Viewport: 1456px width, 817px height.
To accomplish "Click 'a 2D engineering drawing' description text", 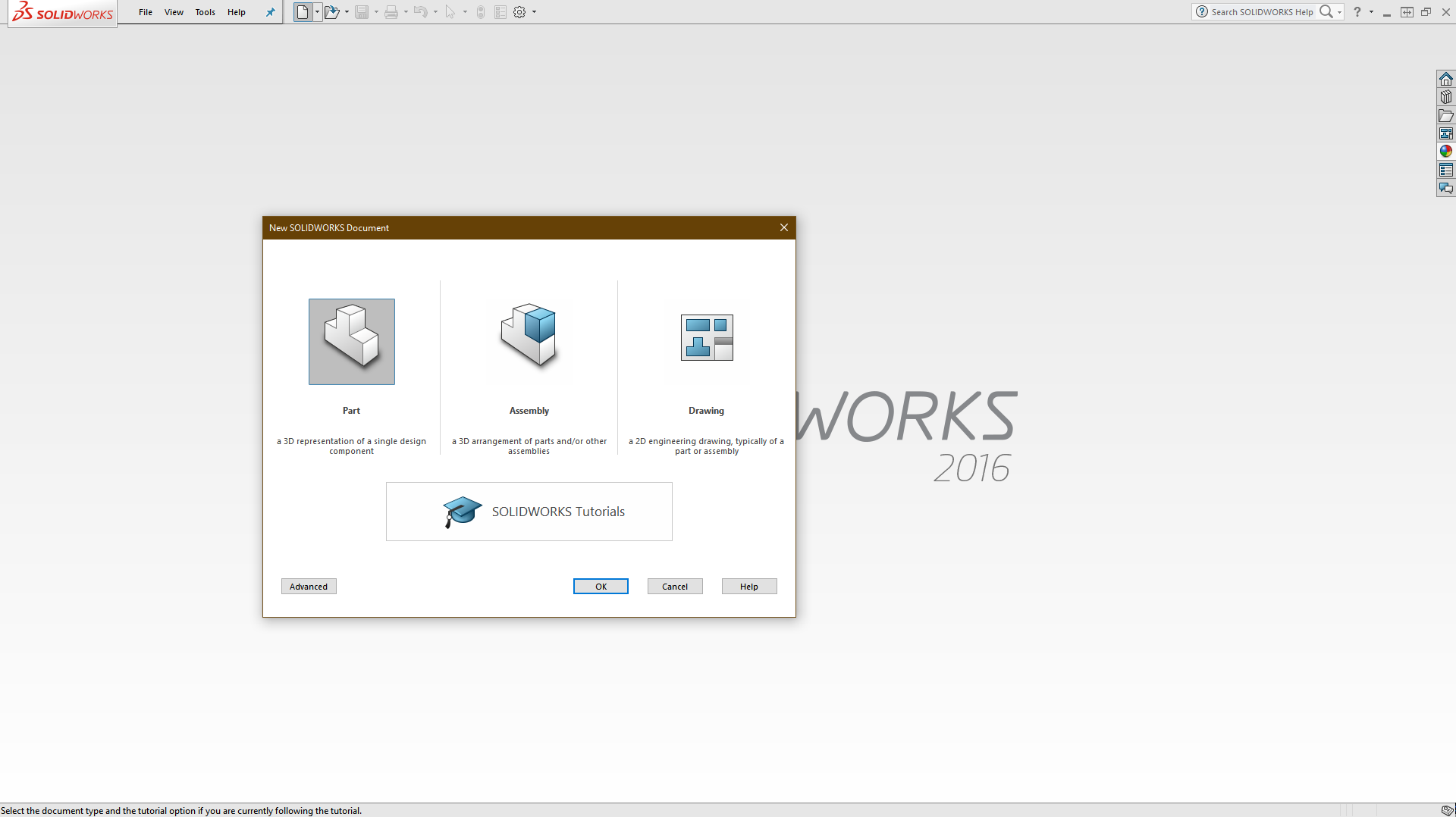I will (x=706, y=446).
